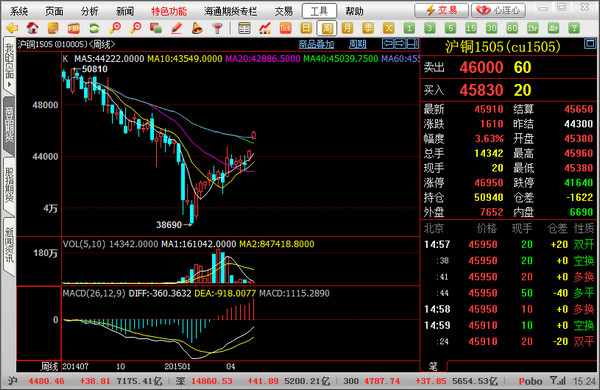This screenshot has width=600, height=390.
Task: Select monthly 月 period icon
Action: click(347, 28)
